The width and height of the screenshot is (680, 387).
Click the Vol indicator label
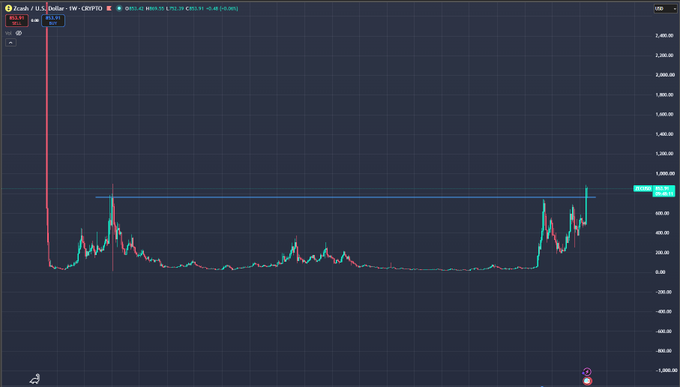[9, 33]
